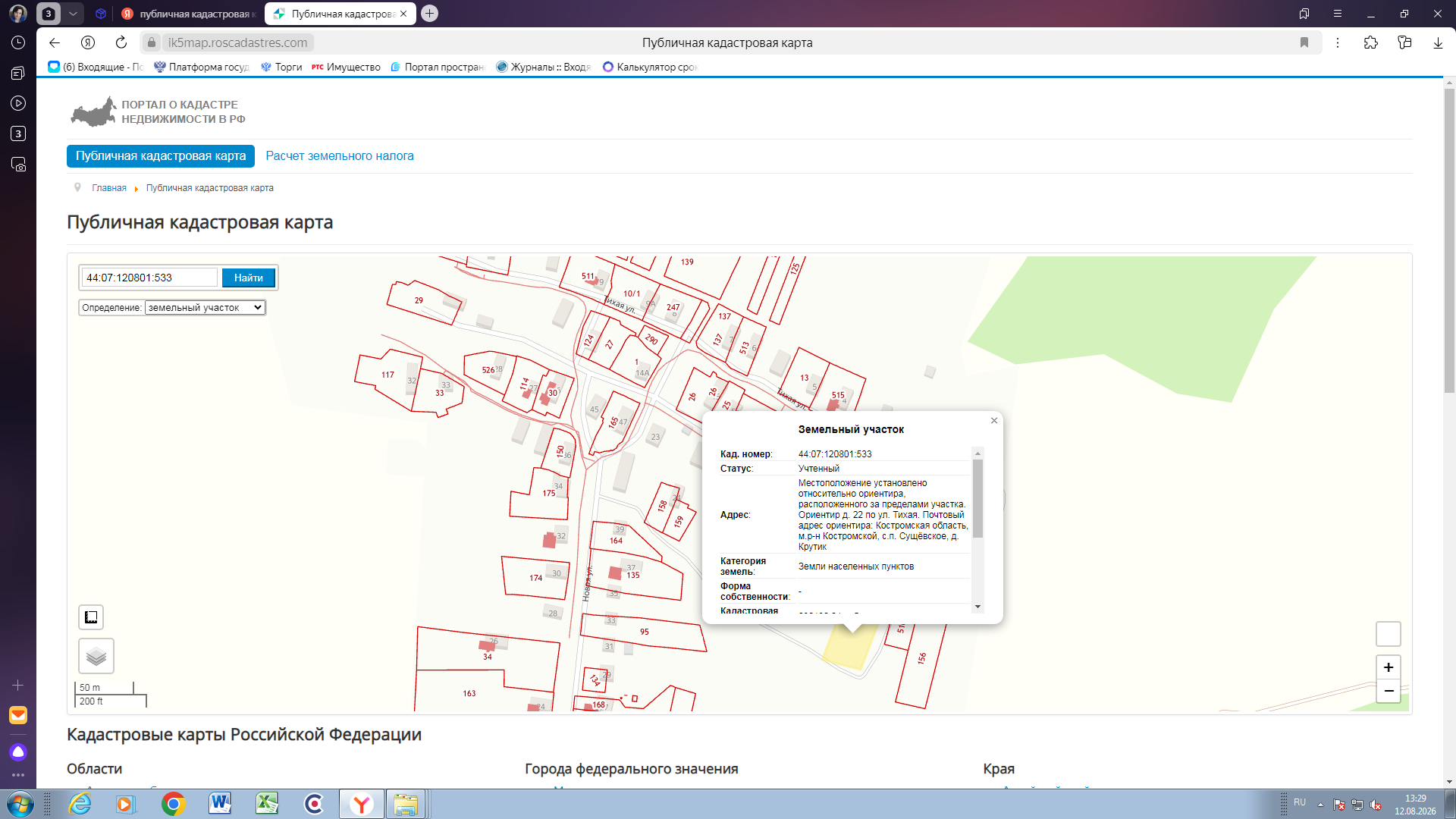The height and width of the screenshot is (819, 1456).
Task: Click parcel 163 on the map
Action: point(469,694)
